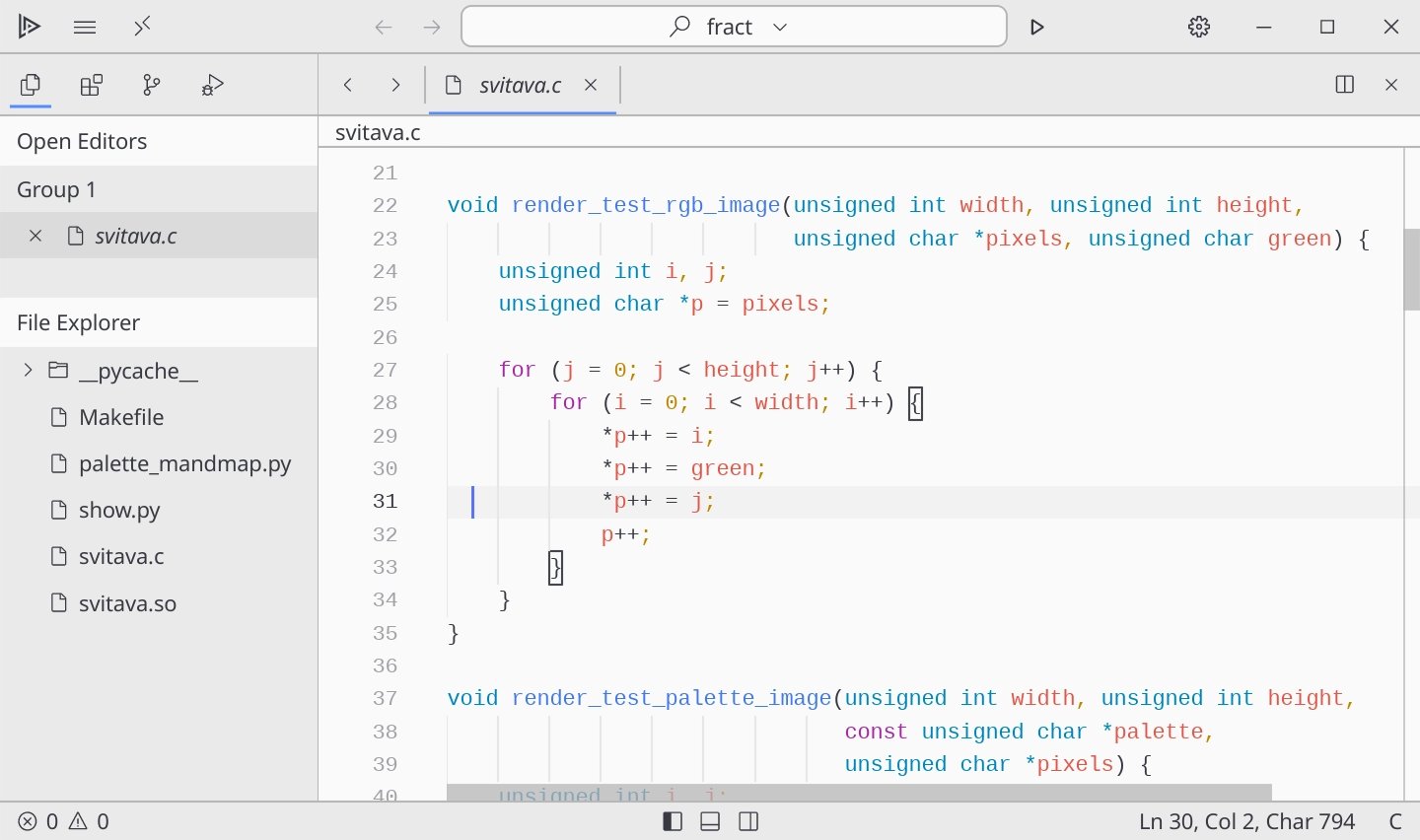Open palette_mandmap.py in File Explorer
Viewport: 1420px width, 840px height.
tap(184, 463)
